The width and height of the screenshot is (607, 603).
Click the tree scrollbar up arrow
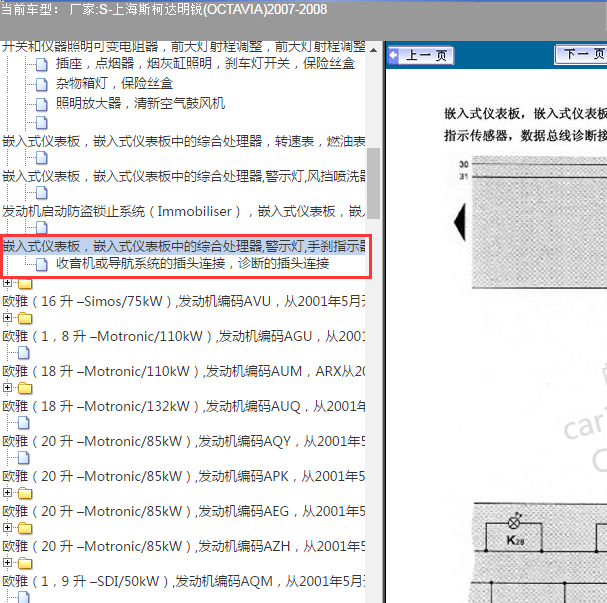373,50
